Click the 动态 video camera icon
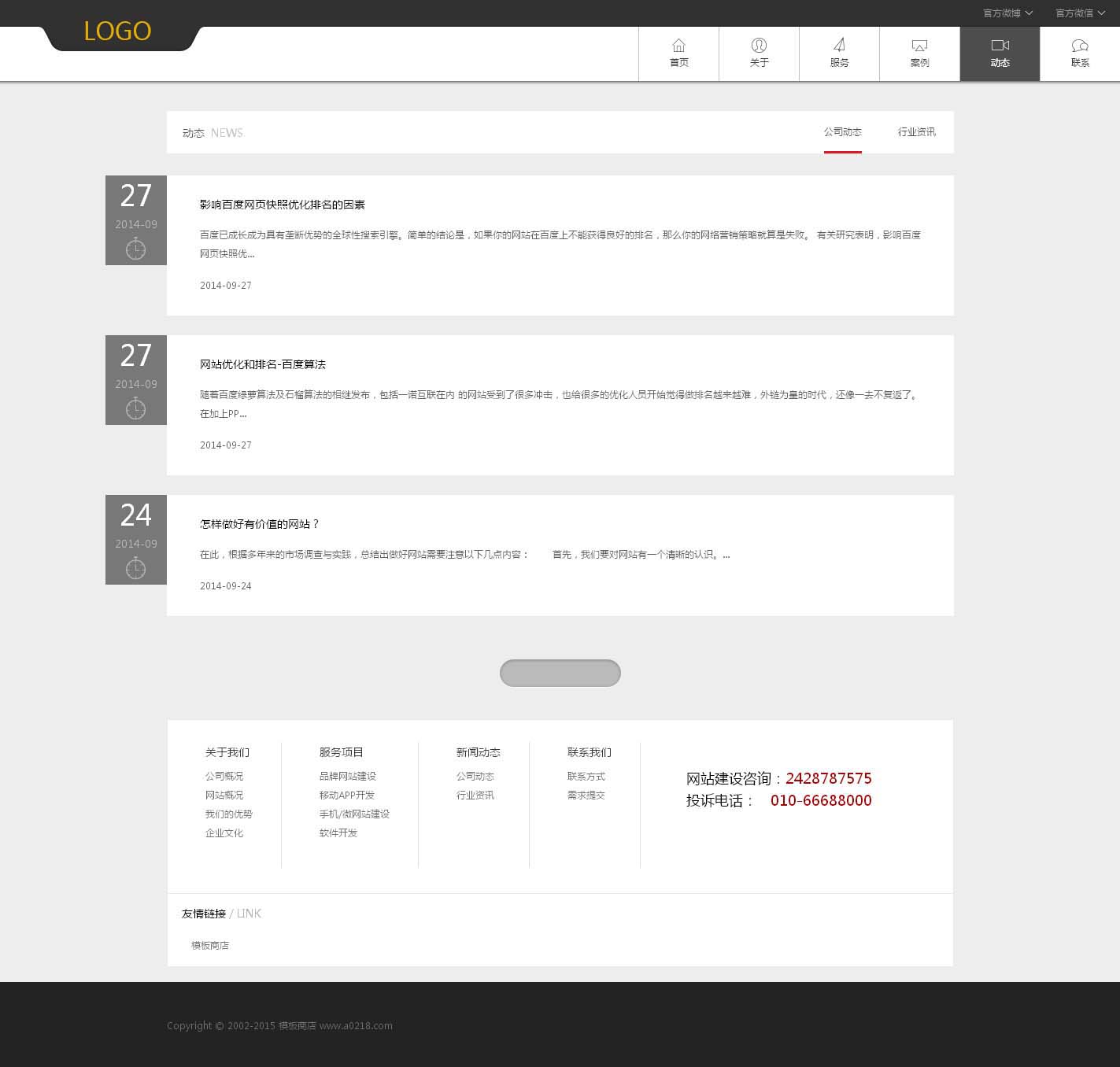The width and height of the screenshot is (1120, 1067). [x=1000, y=46]
